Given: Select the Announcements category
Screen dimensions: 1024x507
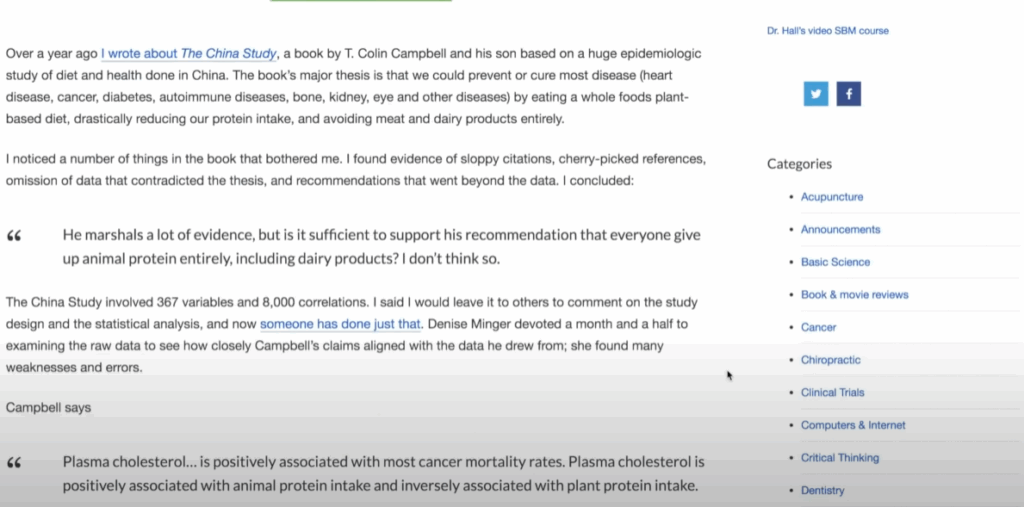Looking at the screenshot, I should (x=840, y=229).
